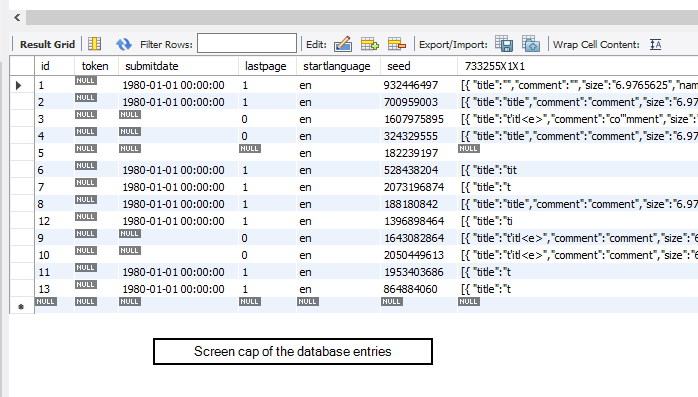Select the id cell with value 12
Image resolution: width=698 pixels, height=397 pixels.
click(x=54, y=221)
